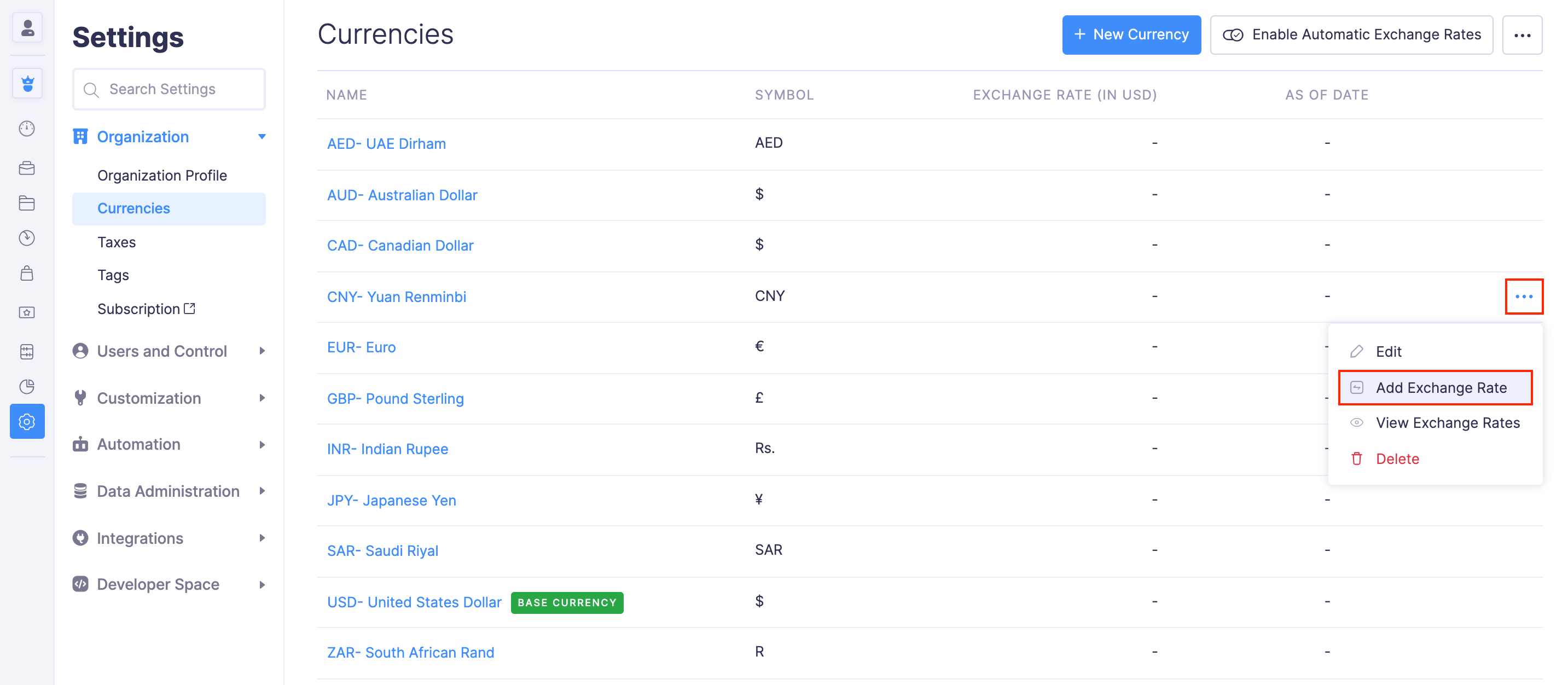Choose Add Exchange Rate from context menu

coord(1440,387)
